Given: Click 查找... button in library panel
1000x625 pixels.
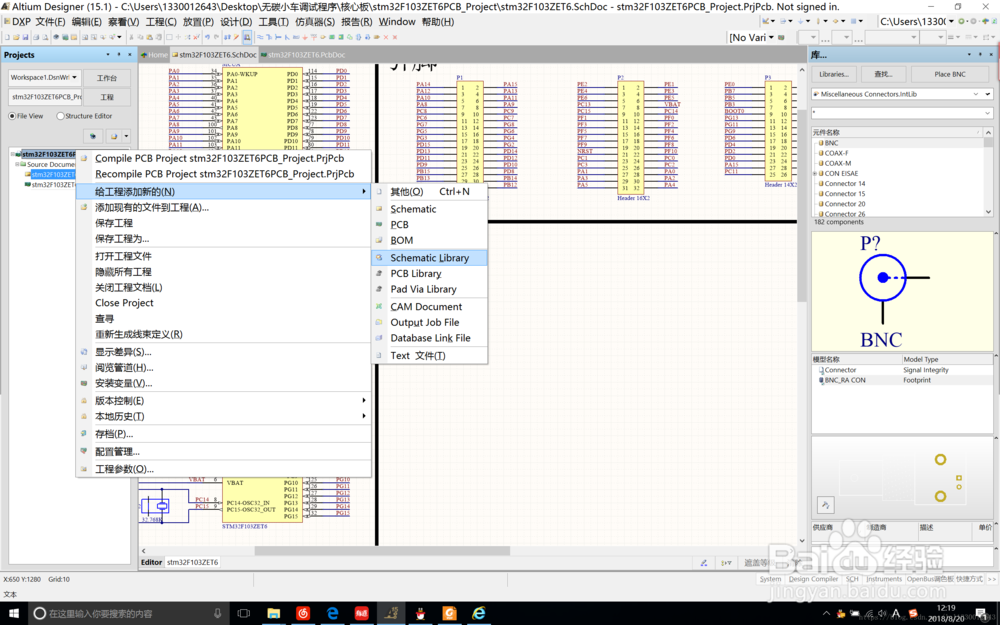Looking at the screenshot, I should click(x=883, y=74).
